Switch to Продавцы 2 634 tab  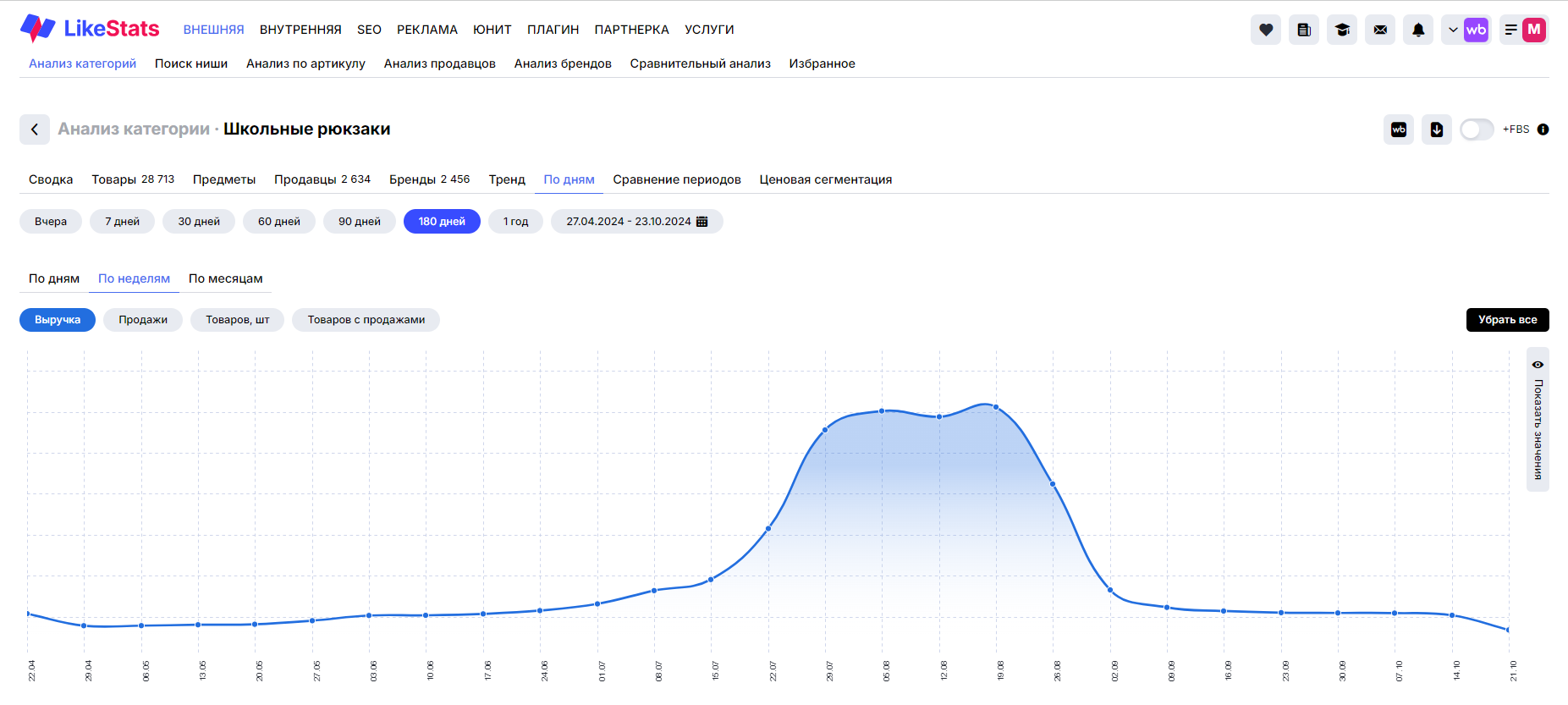click(x=322, y=179)
